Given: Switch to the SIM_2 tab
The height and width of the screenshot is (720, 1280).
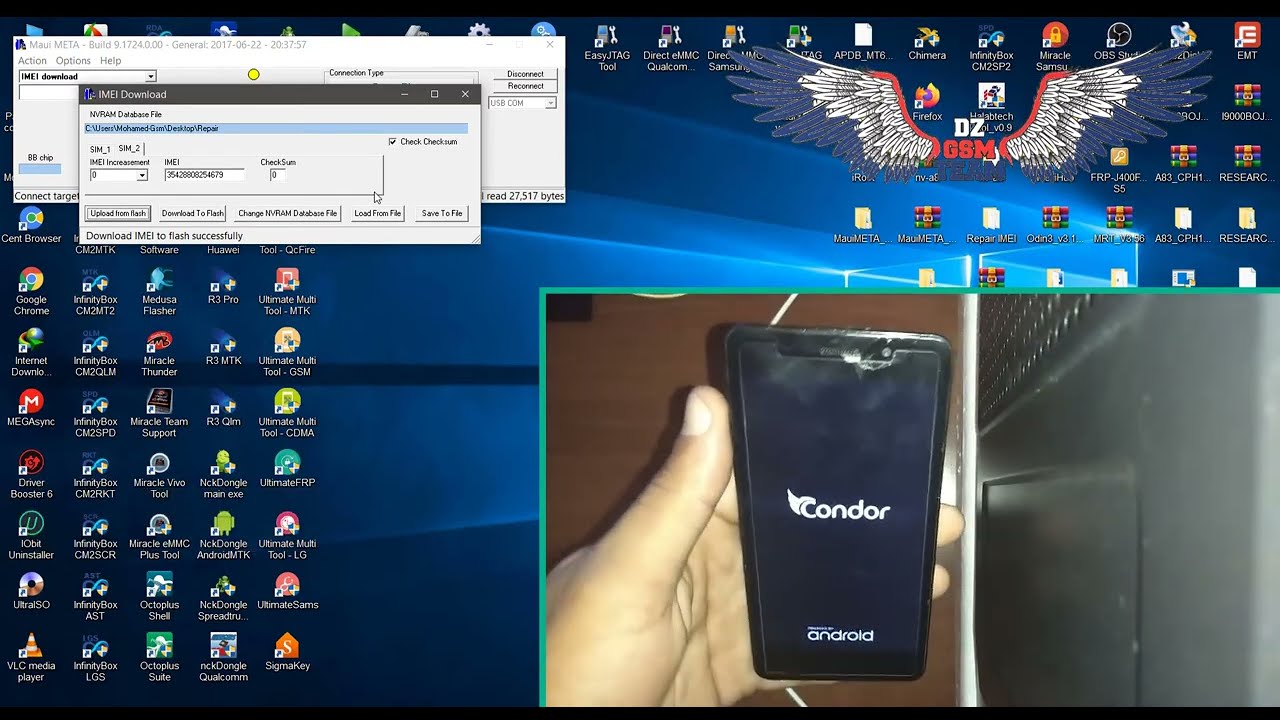Looking at the screenshot, I should click(129, 148).
